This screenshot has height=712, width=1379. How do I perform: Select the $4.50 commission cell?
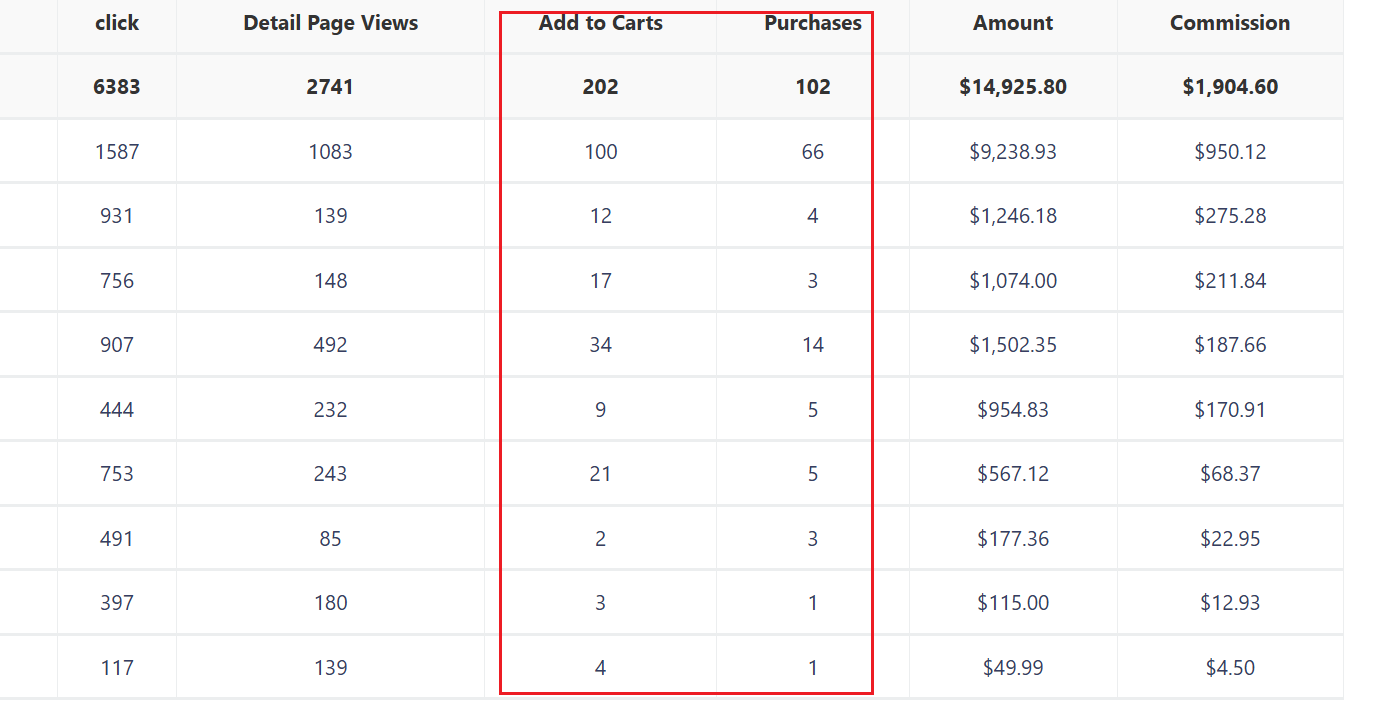(1230, 668)
